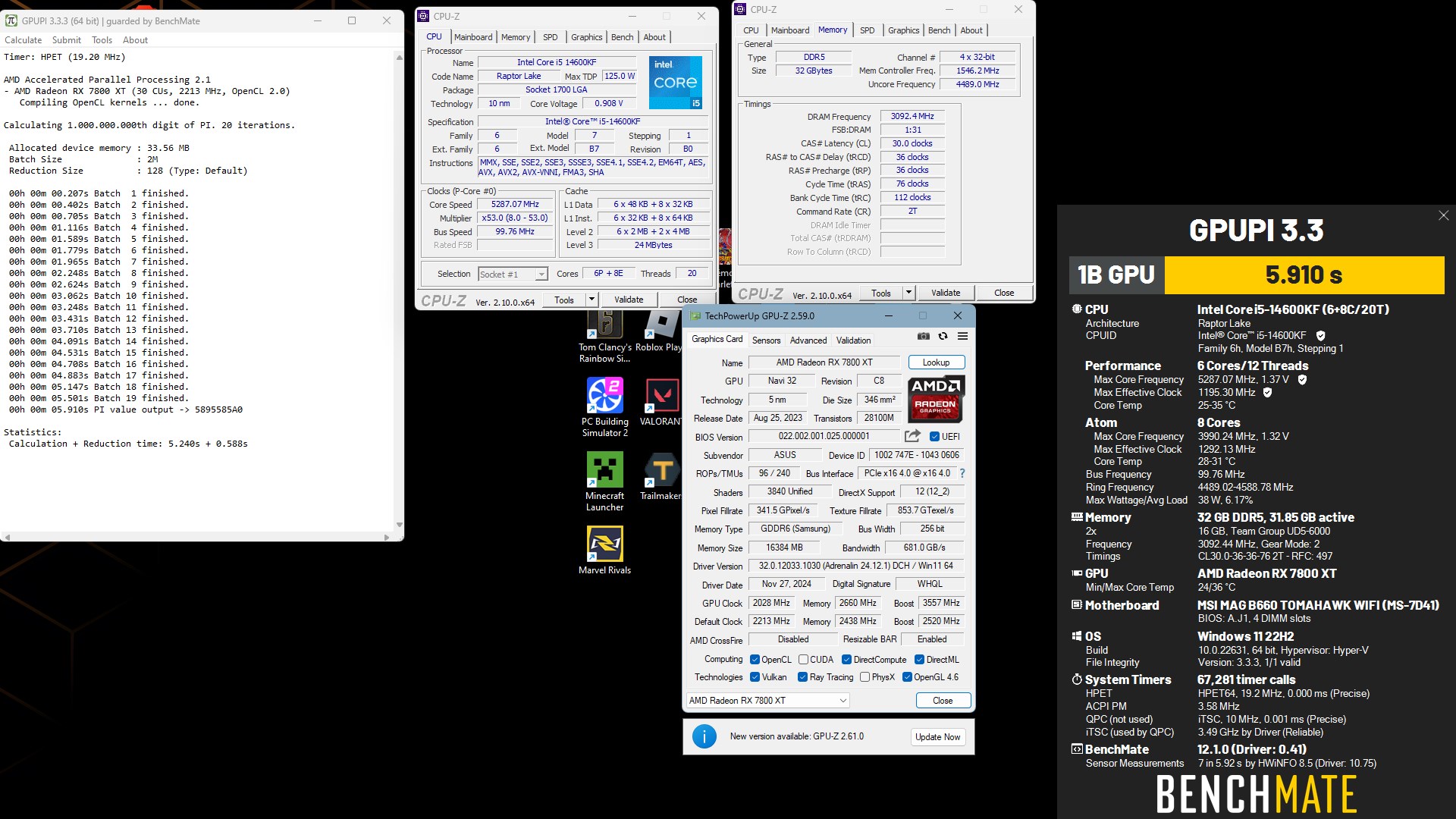Switch to the Advanced tab in GPU-Z
The height and width of the screenshot is (819, 1456).
[x=808, y=340]
